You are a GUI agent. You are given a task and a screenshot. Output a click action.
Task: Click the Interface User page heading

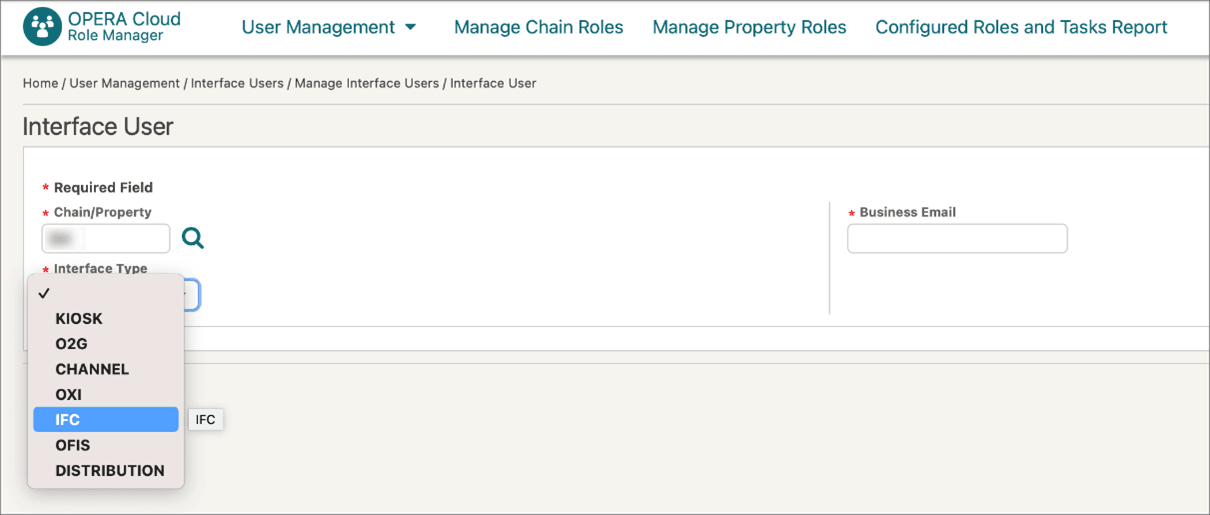98,127
